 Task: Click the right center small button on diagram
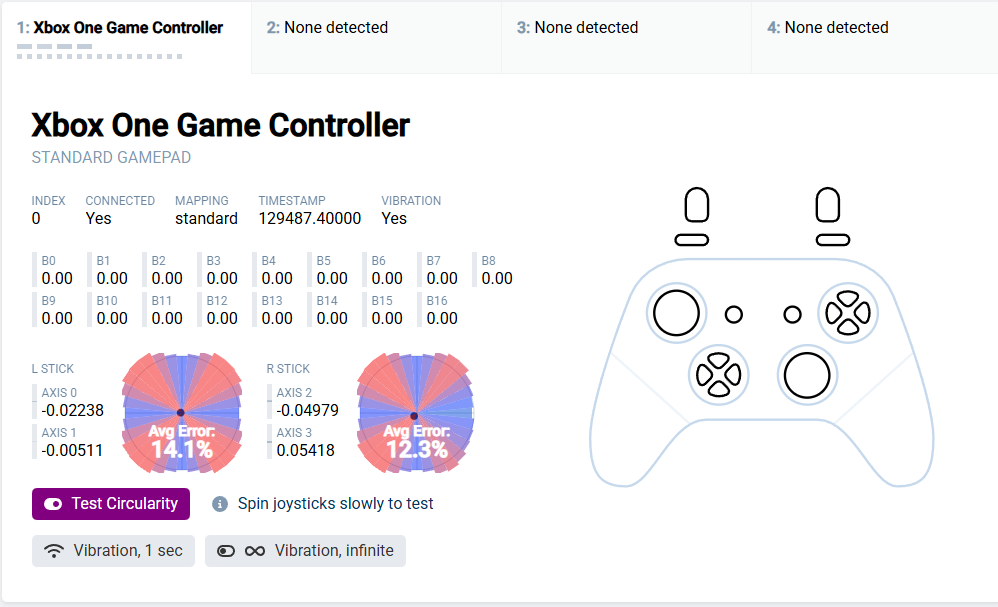pyautogui.click(x=792, y=314)
